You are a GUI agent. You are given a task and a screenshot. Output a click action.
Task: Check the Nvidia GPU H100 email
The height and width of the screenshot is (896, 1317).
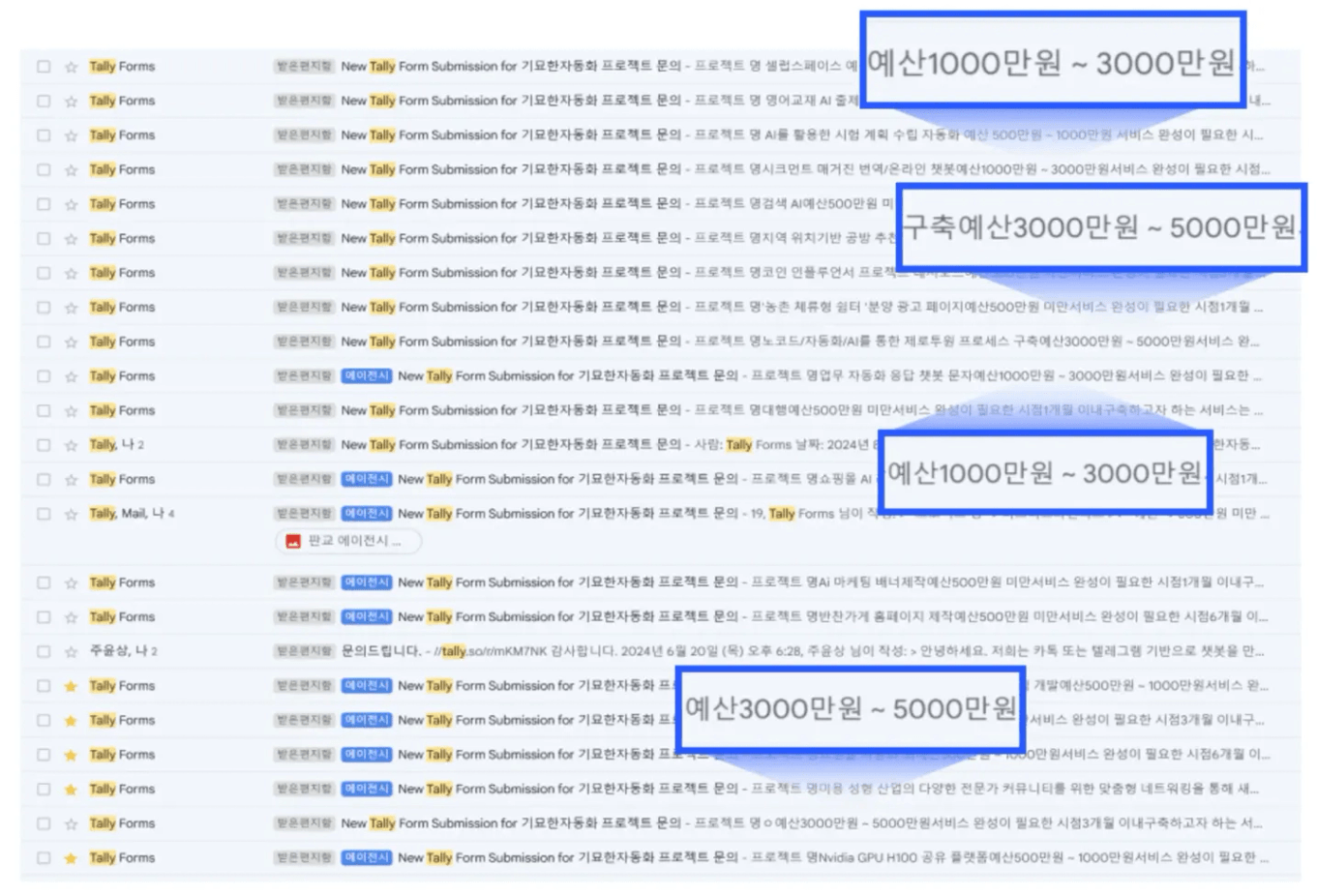click(44, 858)
